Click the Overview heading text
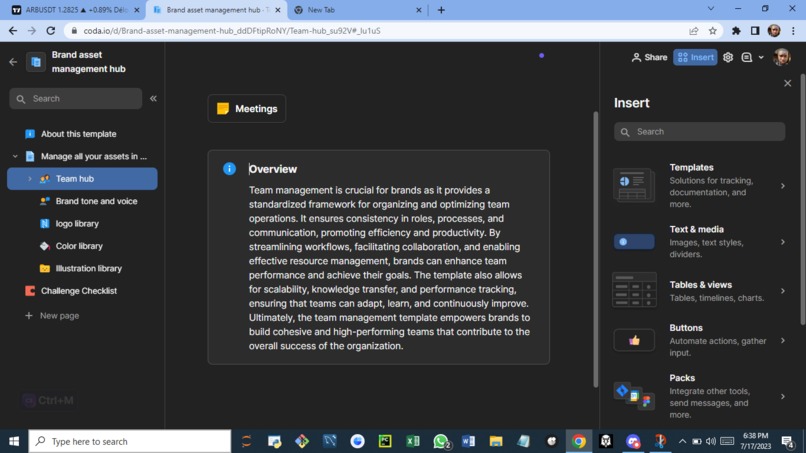806x453 pixels. point(273,169)
